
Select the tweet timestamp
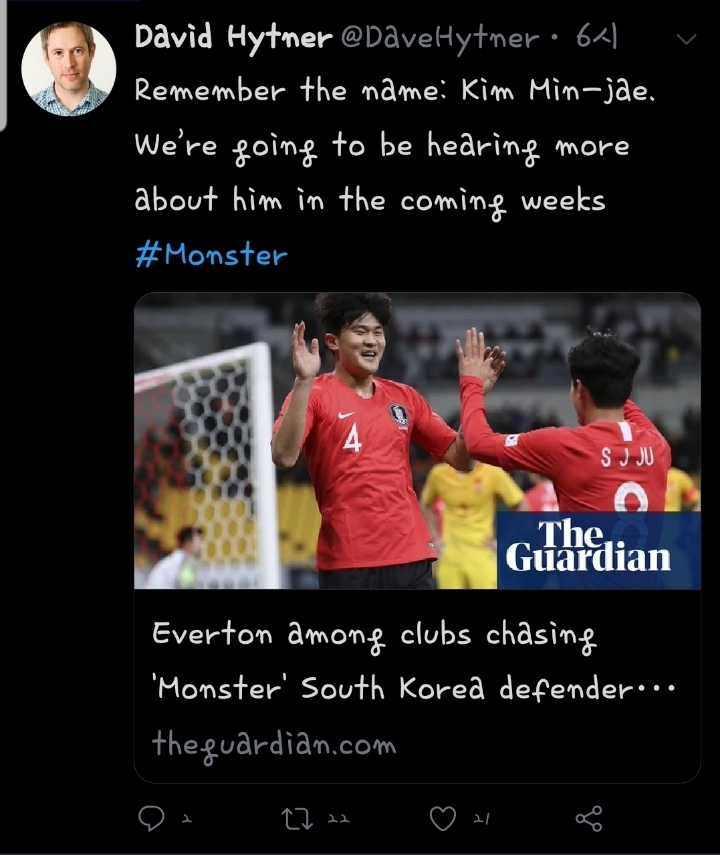coord(597,38)
